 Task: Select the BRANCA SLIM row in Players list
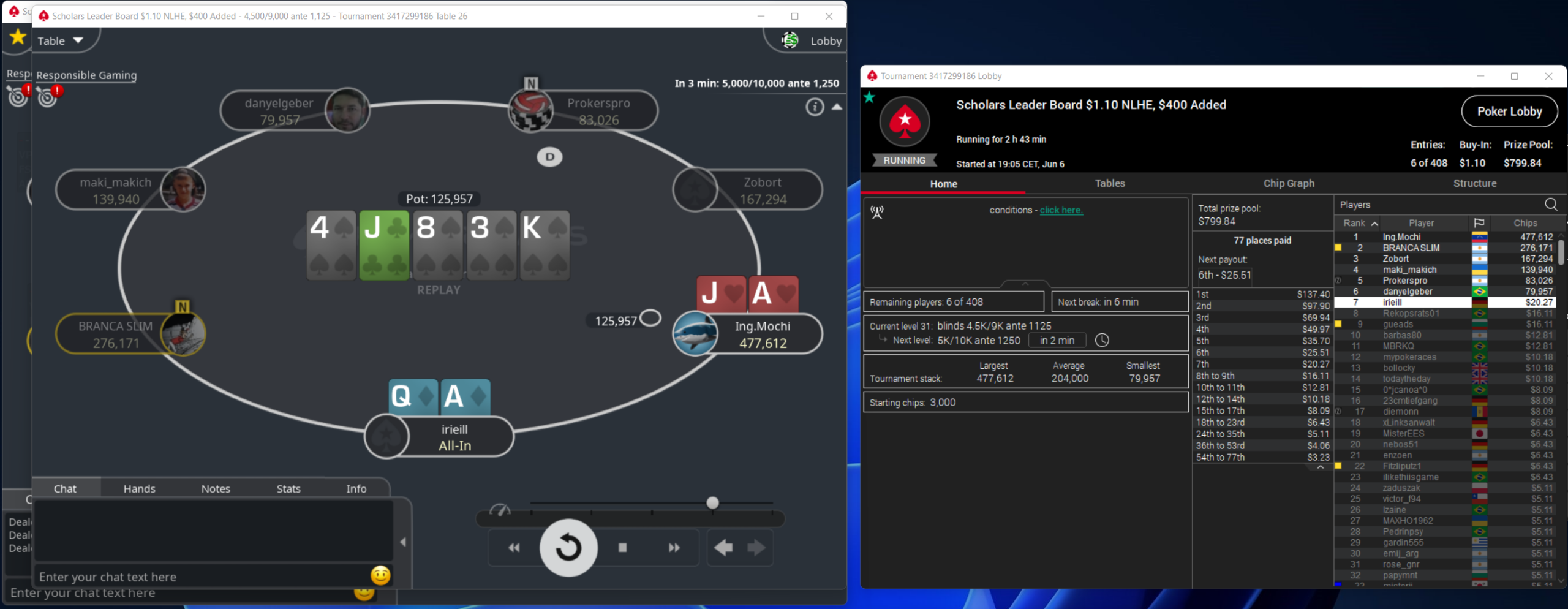click(x=1446, y=248)
